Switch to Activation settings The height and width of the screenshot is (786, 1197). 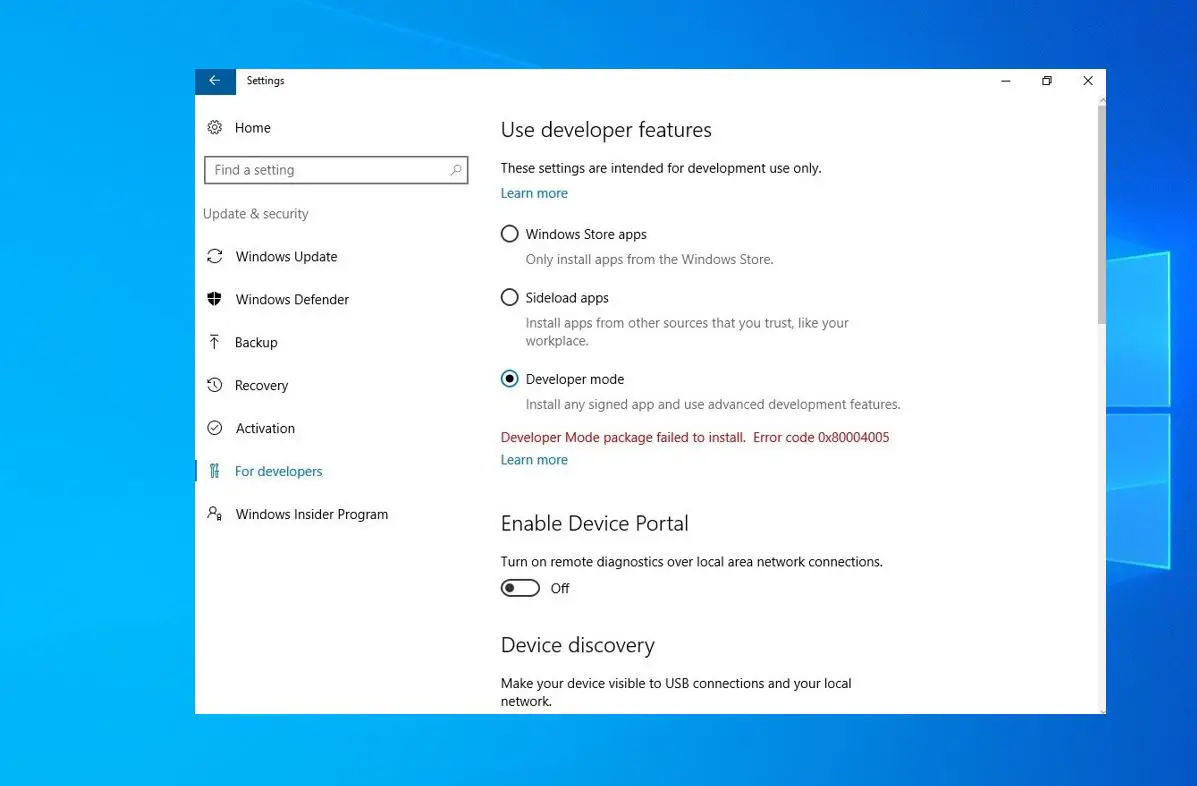[x=265, y=428]
